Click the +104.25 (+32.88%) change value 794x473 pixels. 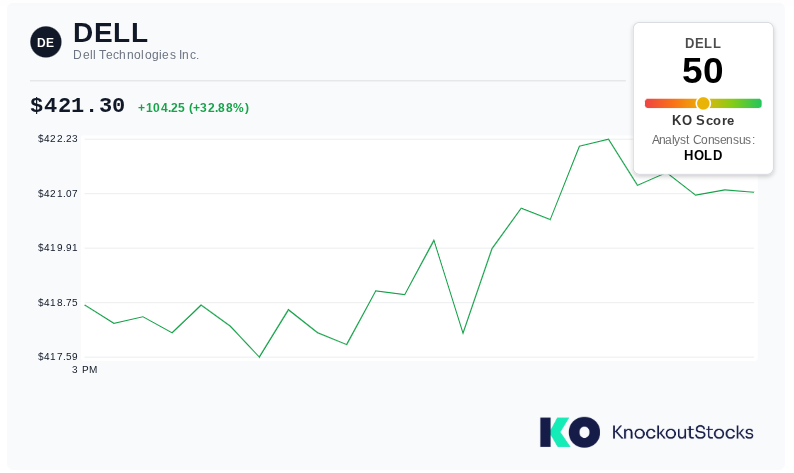tap(193, 108)
